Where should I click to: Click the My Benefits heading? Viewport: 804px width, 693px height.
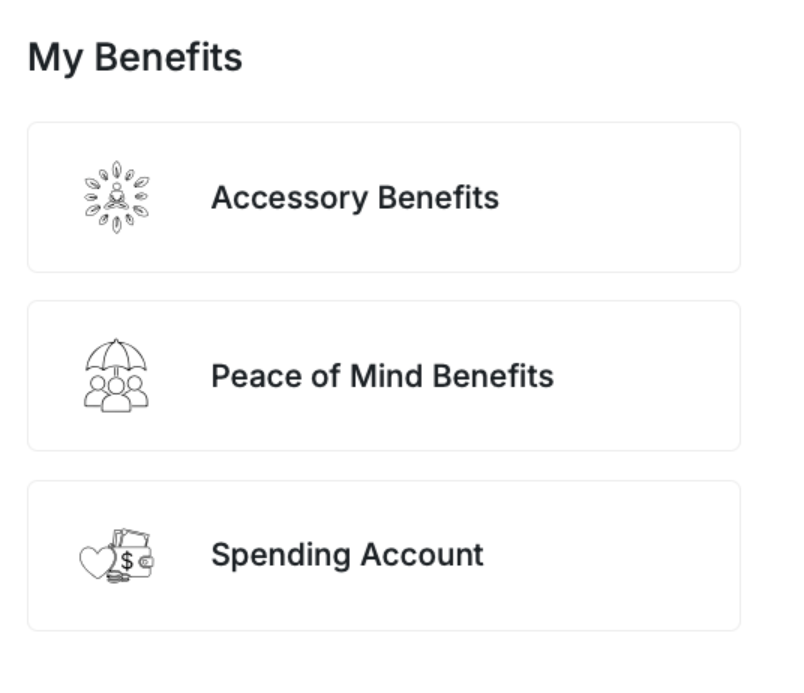click(135, 58)
